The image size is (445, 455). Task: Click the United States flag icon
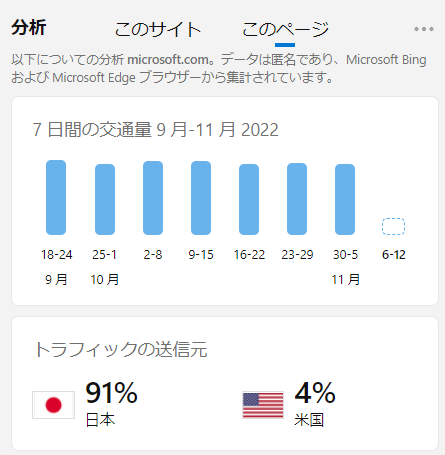pos(263,405)
